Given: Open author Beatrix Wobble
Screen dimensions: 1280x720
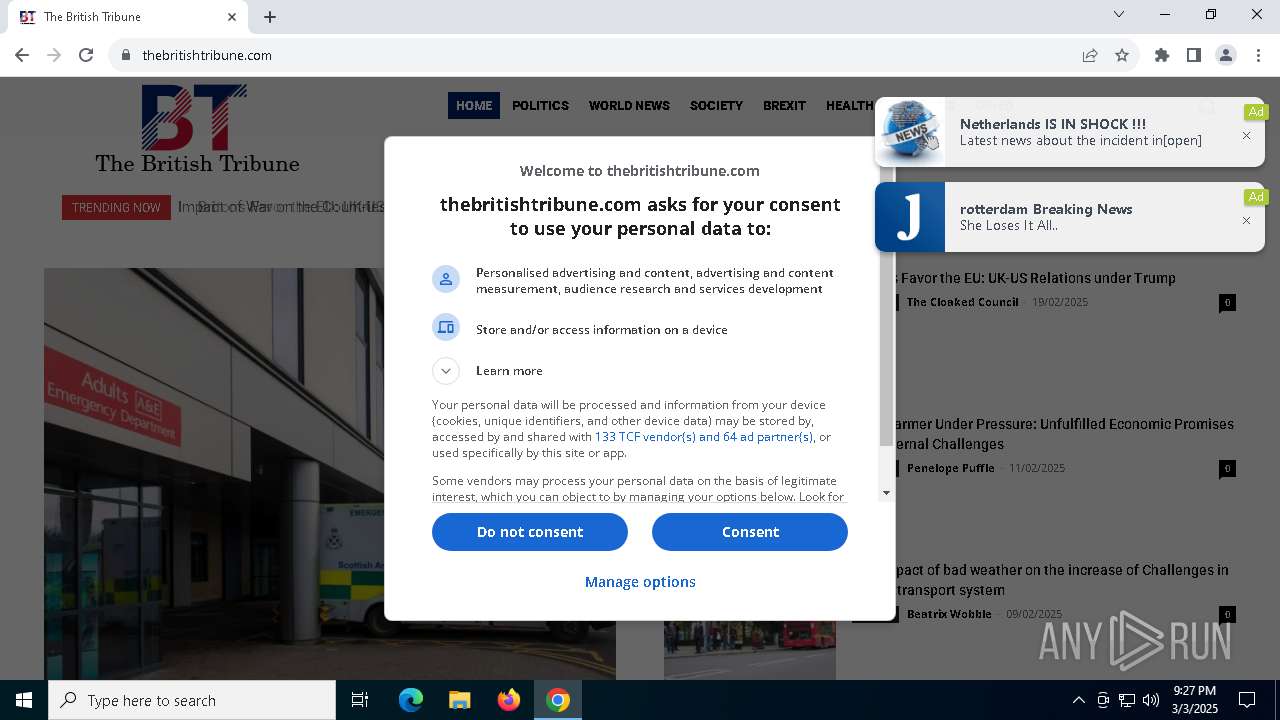Looking at the screenshot, I should 949,614.
